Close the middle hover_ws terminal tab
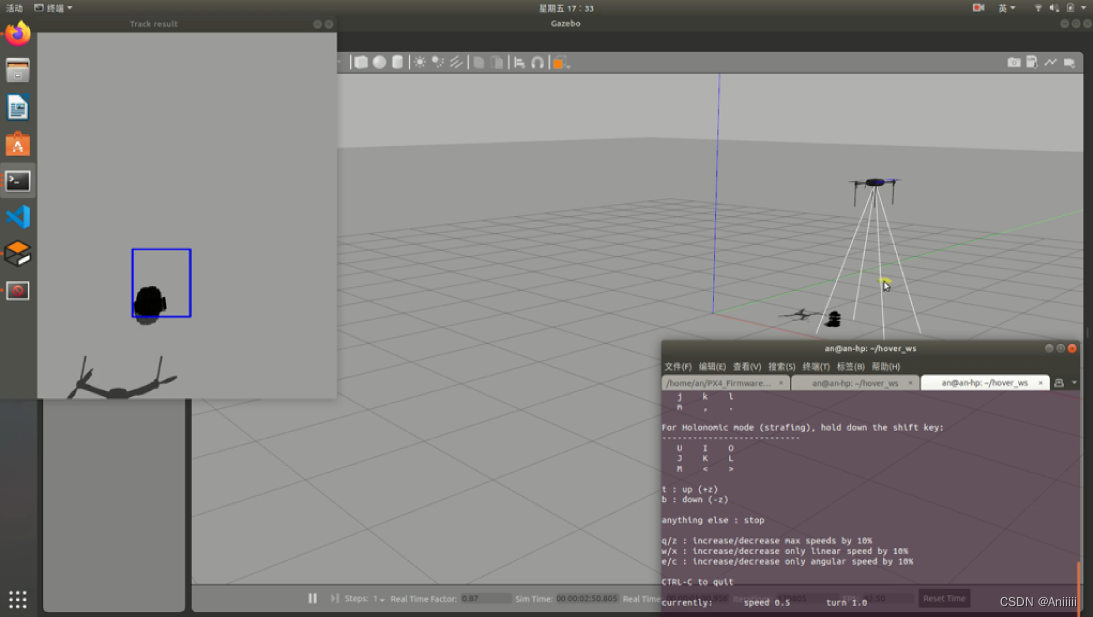This screenshot has height=617, width=1093. point(910,383)
